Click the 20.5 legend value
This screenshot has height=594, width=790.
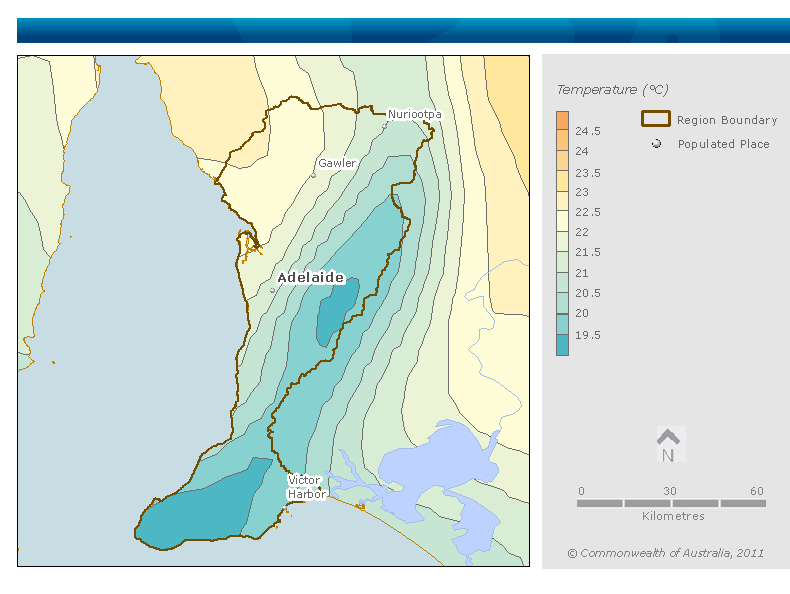587,293
